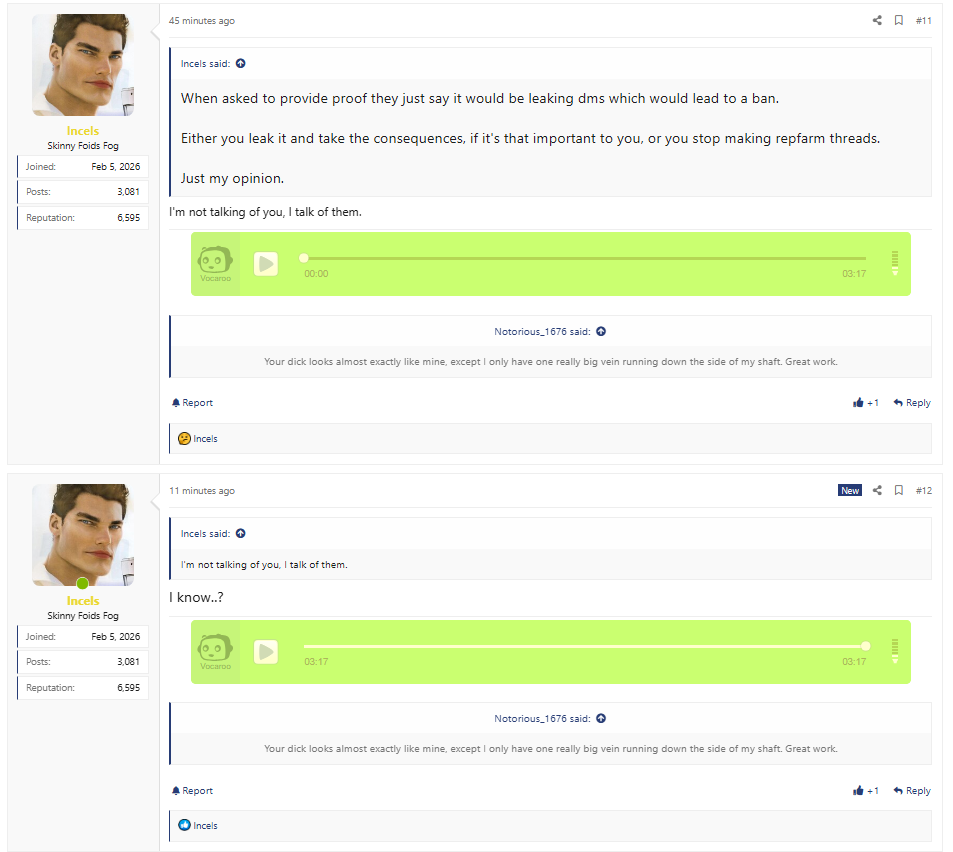Open audio options dots in post #12's player
953x852 pixels.
895,650
